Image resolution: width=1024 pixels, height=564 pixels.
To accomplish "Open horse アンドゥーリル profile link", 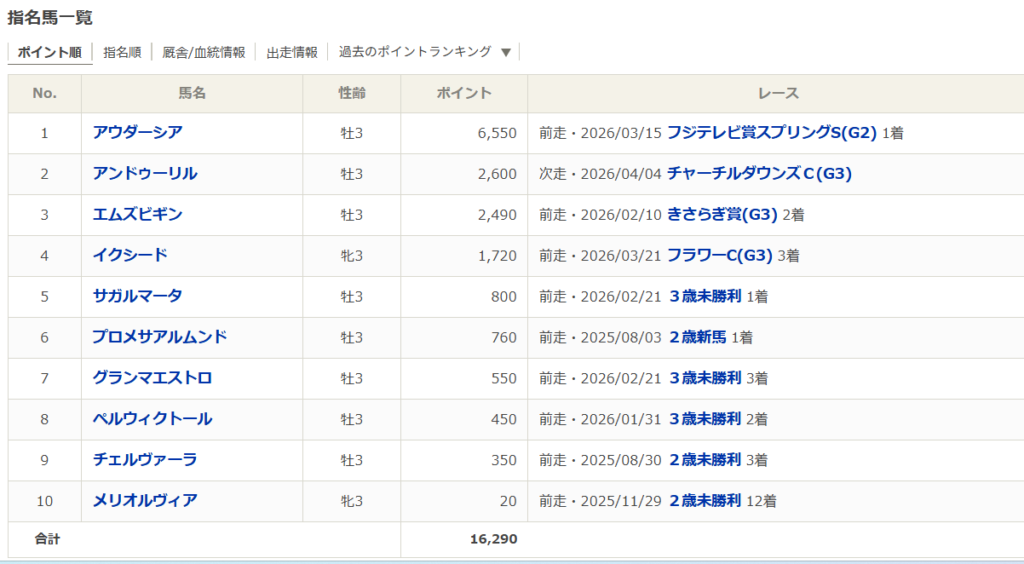I will pos(145,173).
